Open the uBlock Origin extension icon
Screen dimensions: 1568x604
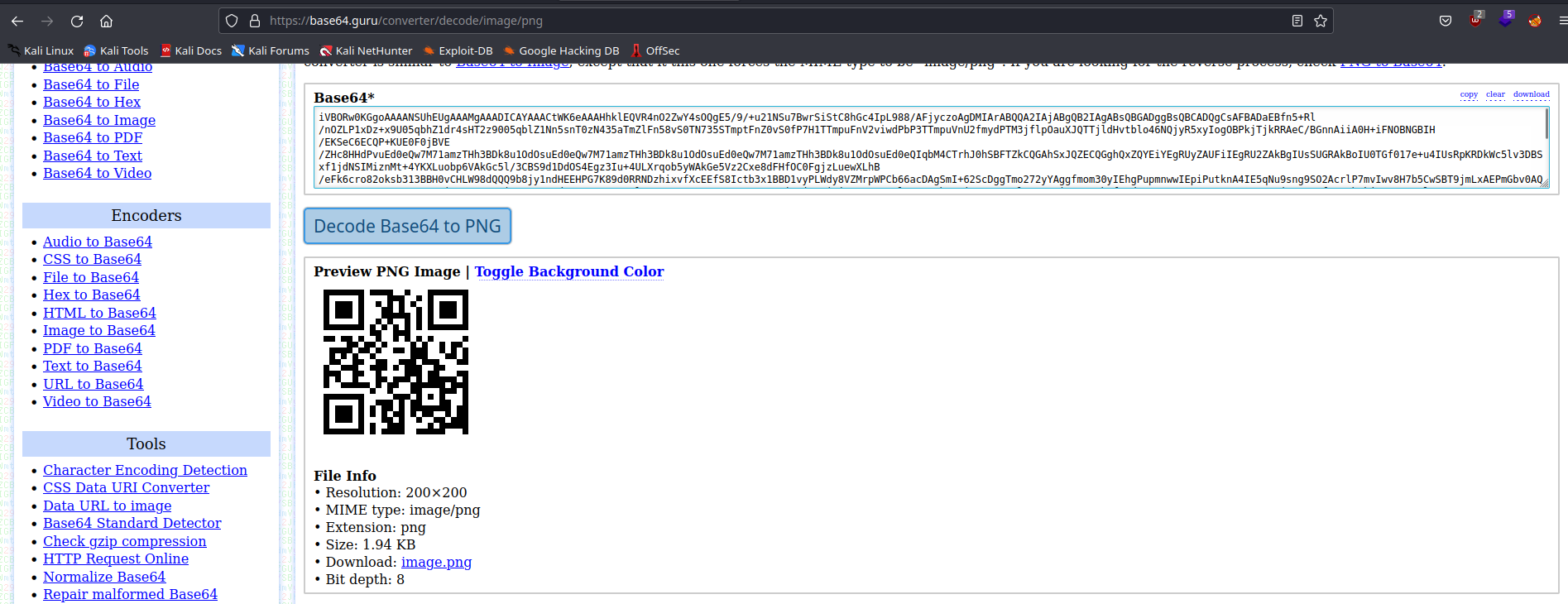tap(1475, 20)
